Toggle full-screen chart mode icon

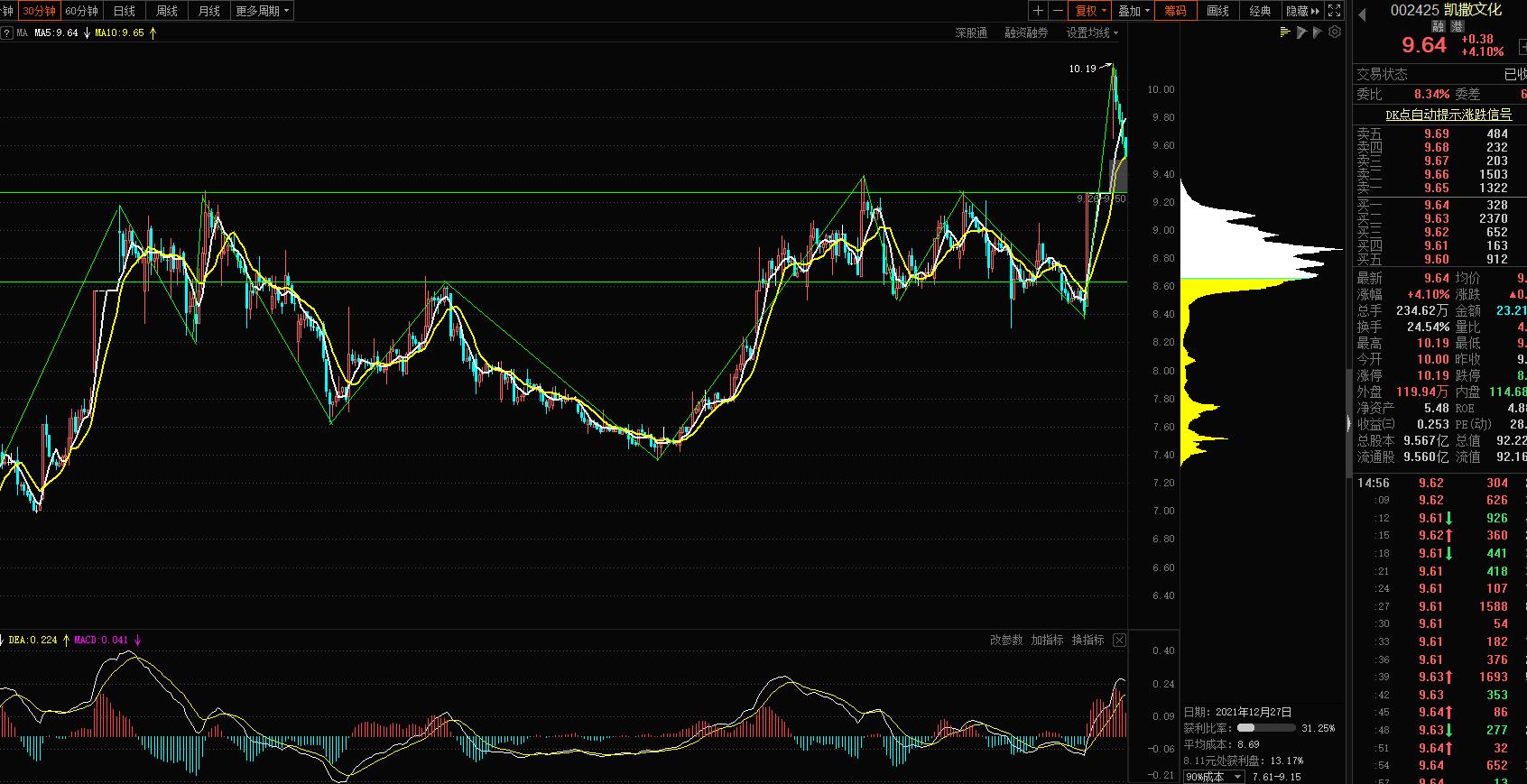point(1334,11)
